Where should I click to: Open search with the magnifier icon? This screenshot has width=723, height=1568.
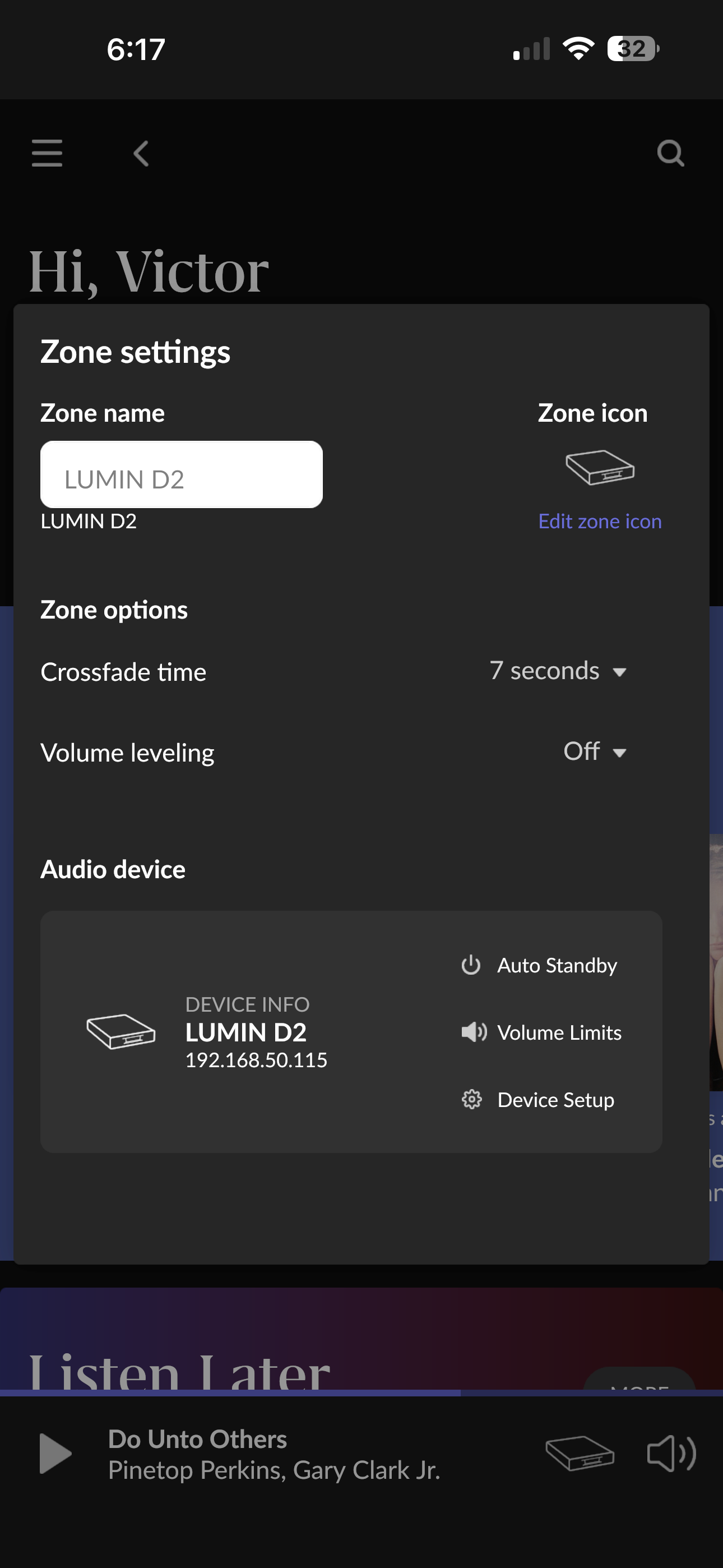(x=671, y=154)
